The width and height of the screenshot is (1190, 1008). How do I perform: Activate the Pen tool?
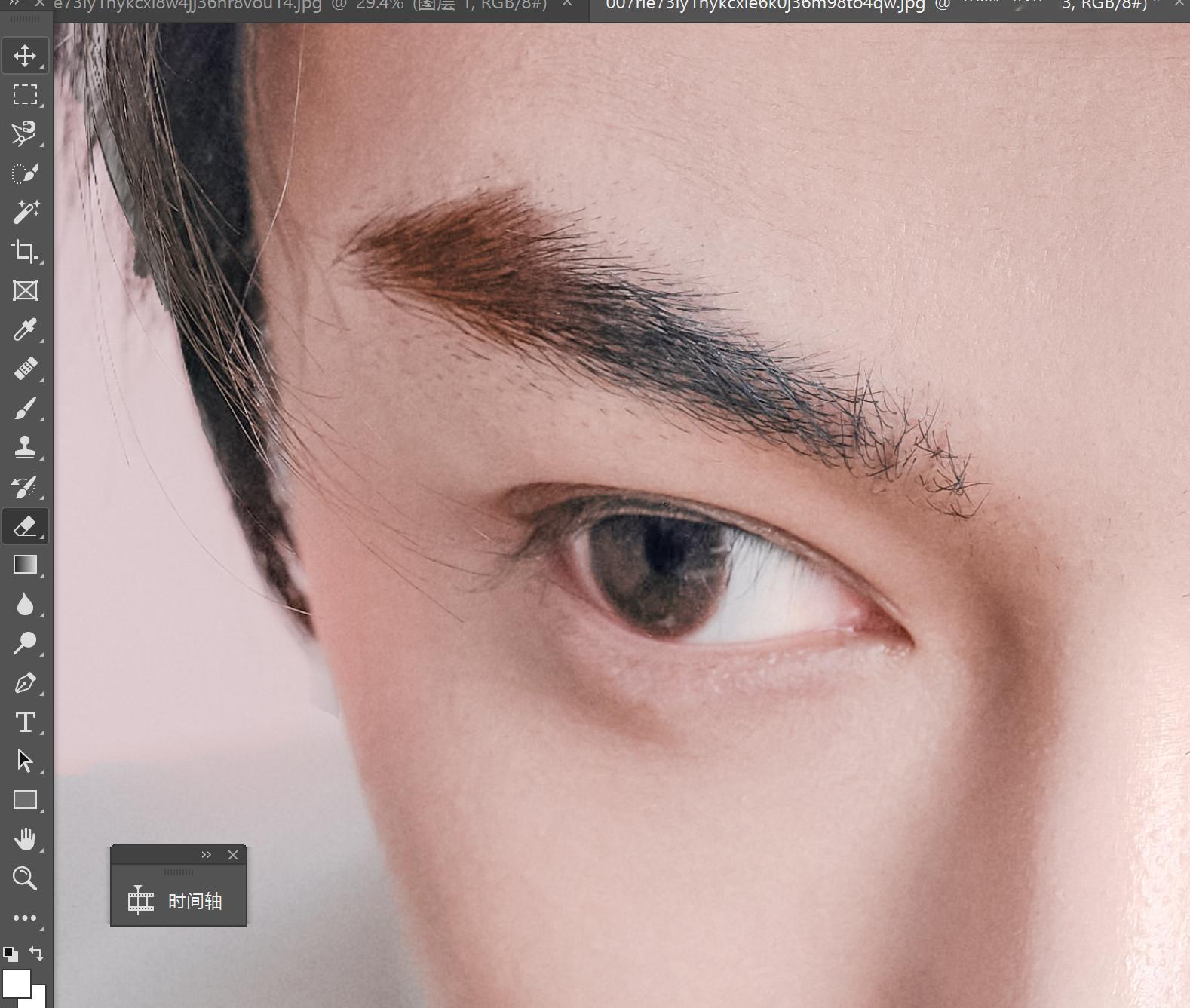click(x=25, y=682)
